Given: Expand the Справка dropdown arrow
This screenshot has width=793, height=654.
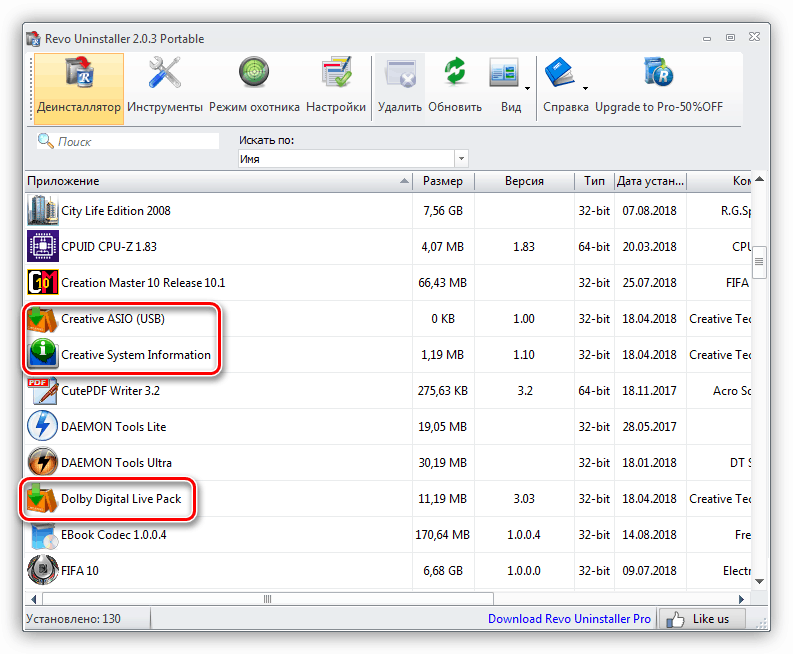Looking at the screenshot, I should click(586, 89).
